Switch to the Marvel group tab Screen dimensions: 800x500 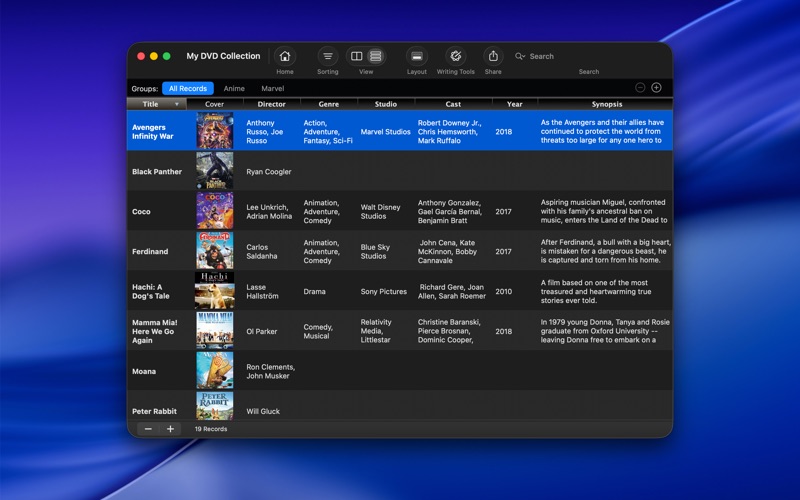[272, 88]
